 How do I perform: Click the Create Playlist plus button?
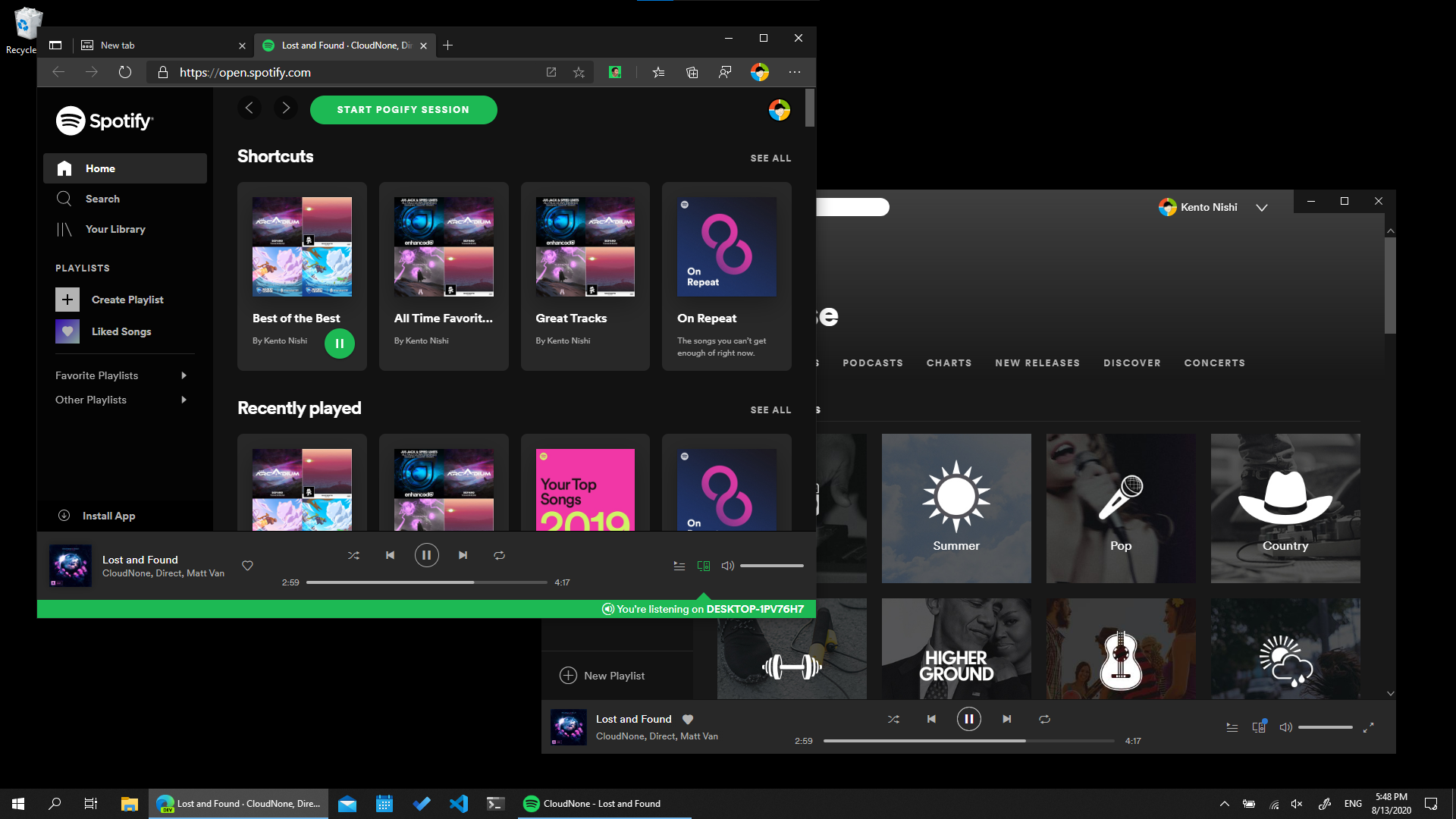pyautogui.click(x=67, y=300)
